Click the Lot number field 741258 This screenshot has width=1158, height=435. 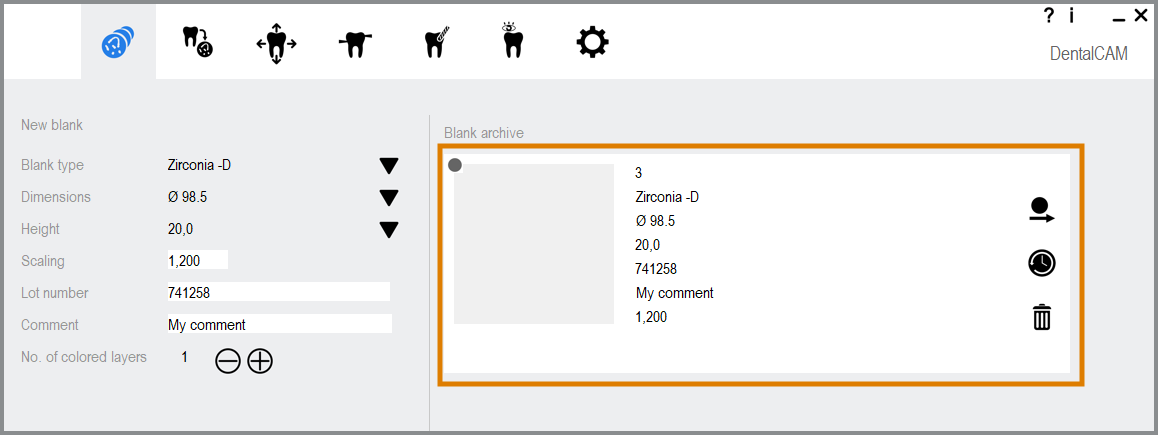pos(278,292)
